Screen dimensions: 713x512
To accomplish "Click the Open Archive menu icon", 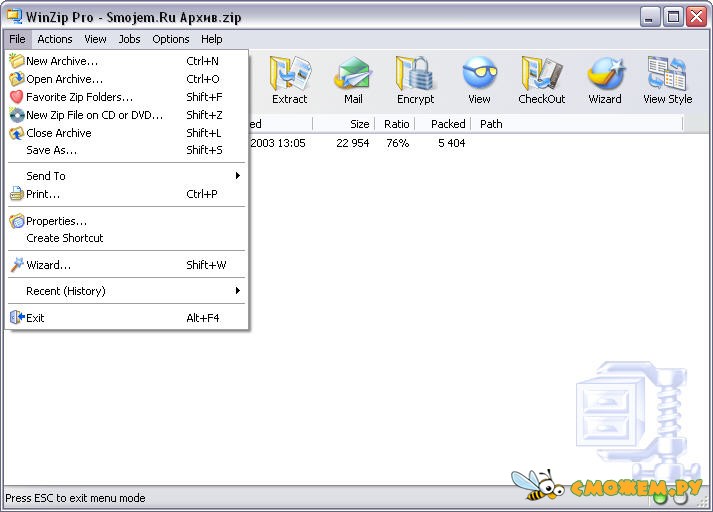I will coord(16,79).
